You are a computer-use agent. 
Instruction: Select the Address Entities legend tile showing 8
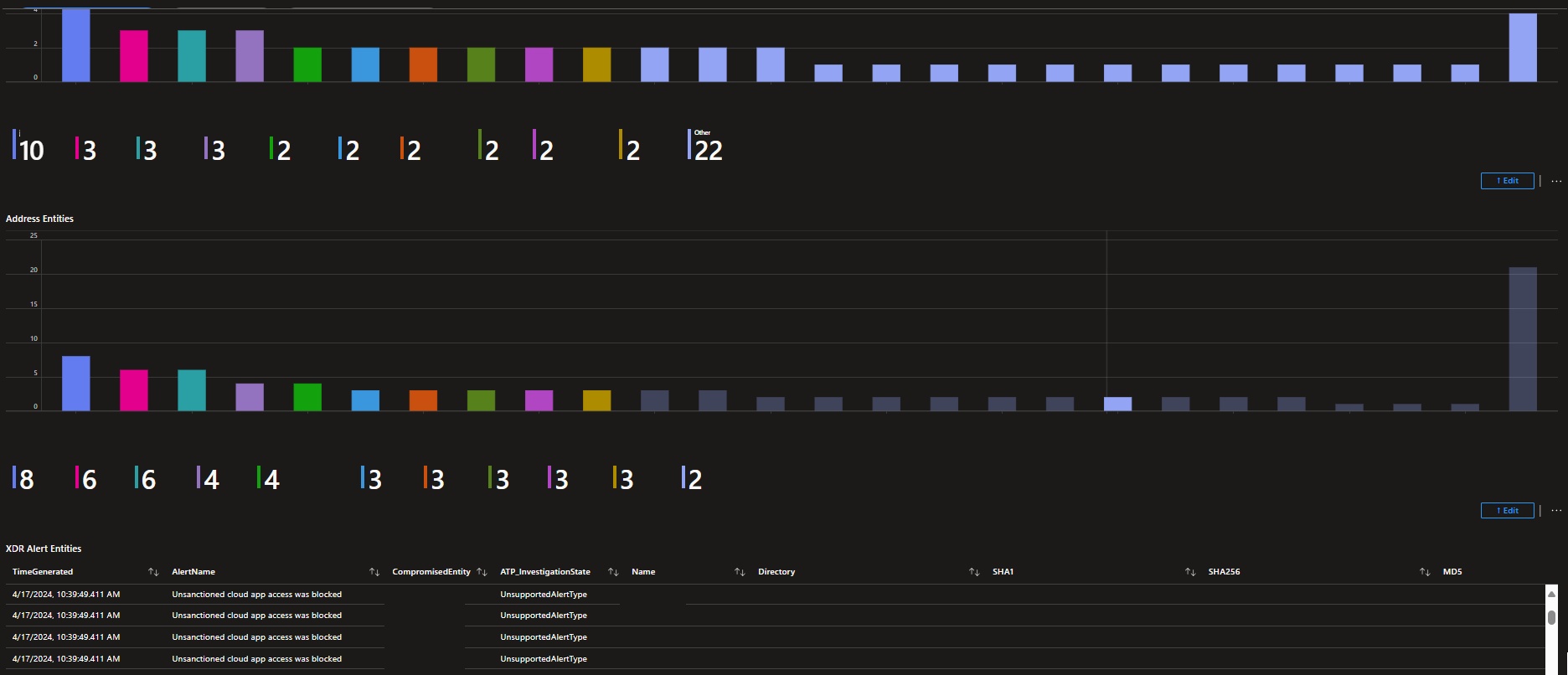(x=23, y=478)
